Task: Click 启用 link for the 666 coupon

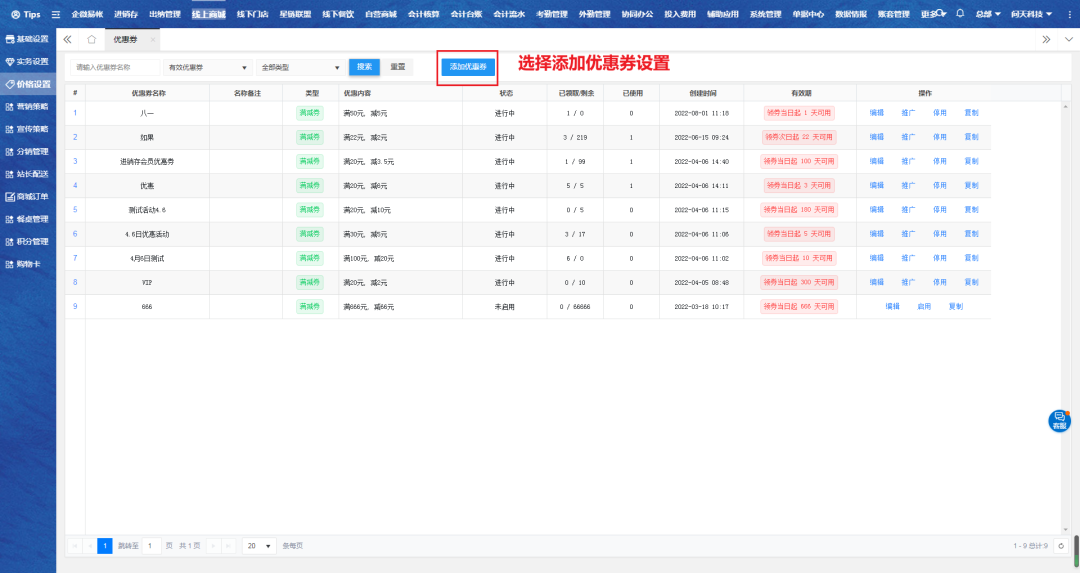Action: coord(924,307)
